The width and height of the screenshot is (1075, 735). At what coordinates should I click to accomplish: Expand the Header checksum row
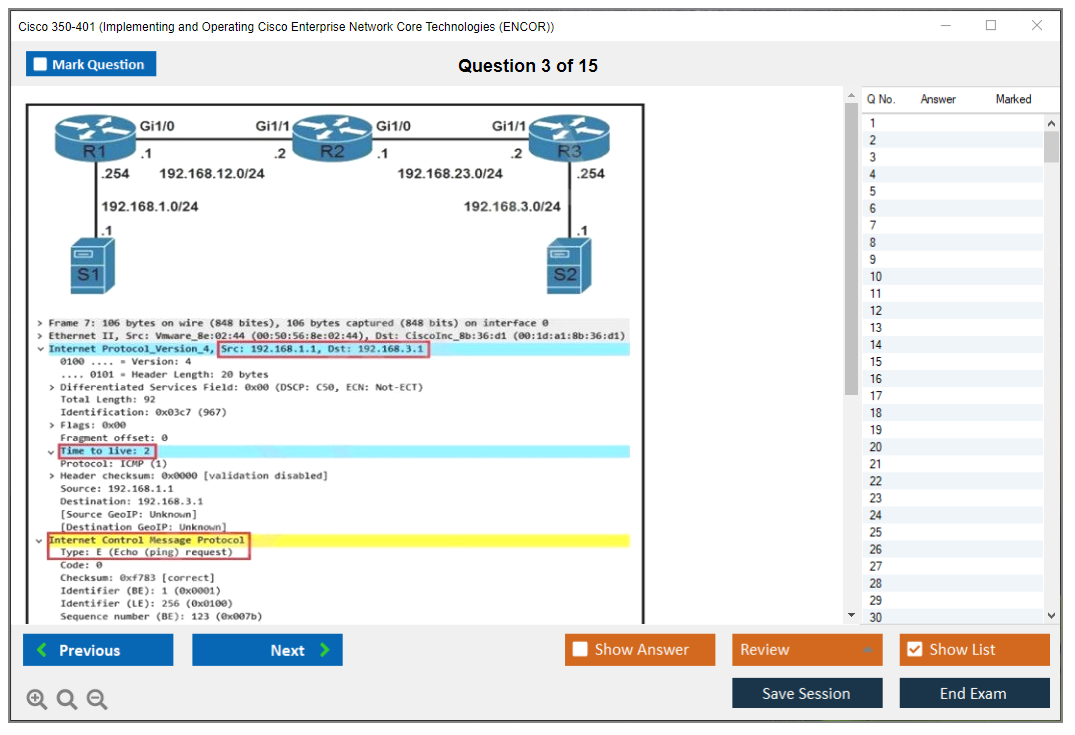(51, 476)
